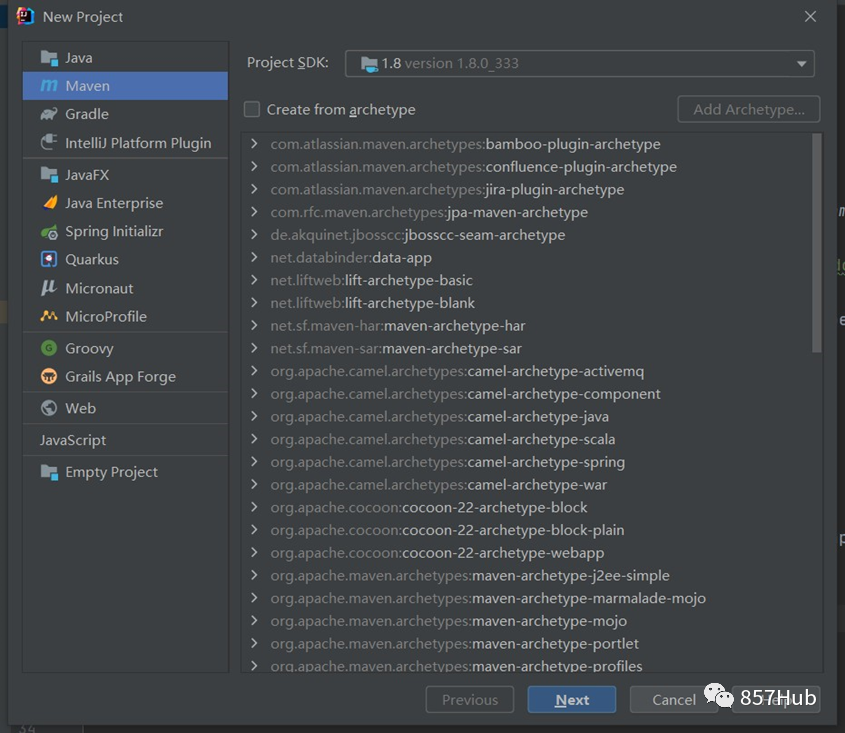
Task: Expand bamboo-plugin-archetype node
Action: 254,144
